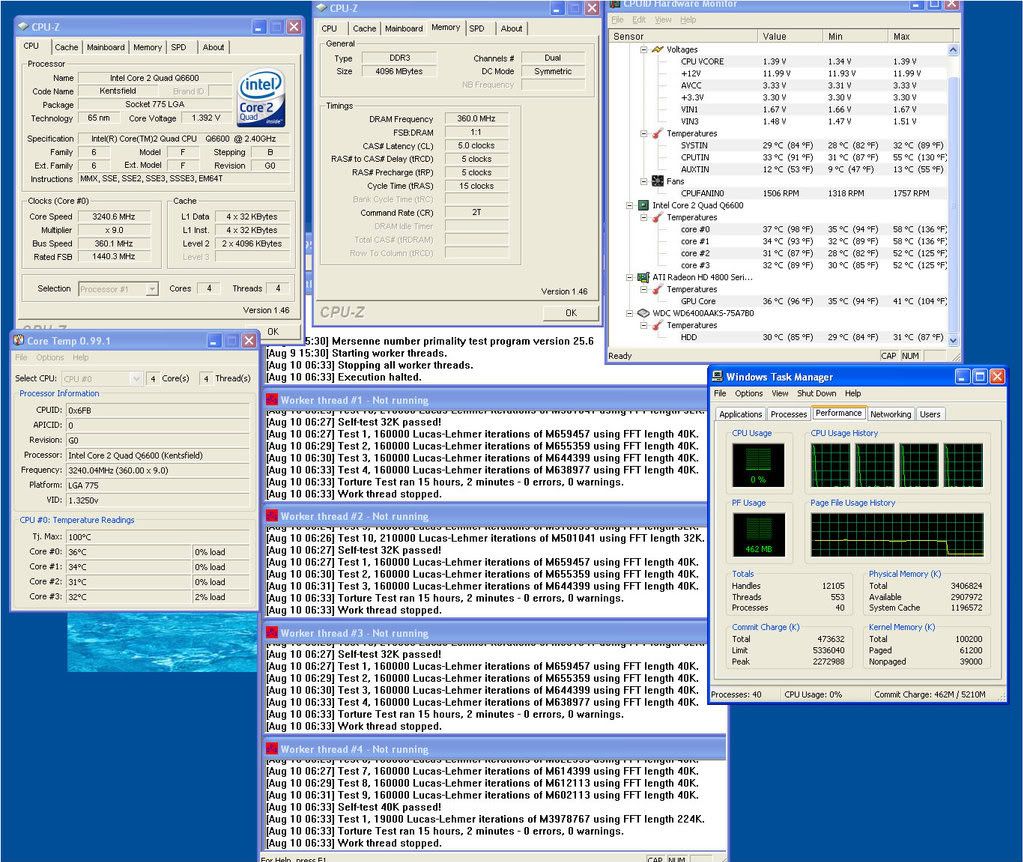This screenshot has width=1023, height=862.
Task: Collapse the Intel Core 2 Quad Q6600 node
Action: coord(630,205)
